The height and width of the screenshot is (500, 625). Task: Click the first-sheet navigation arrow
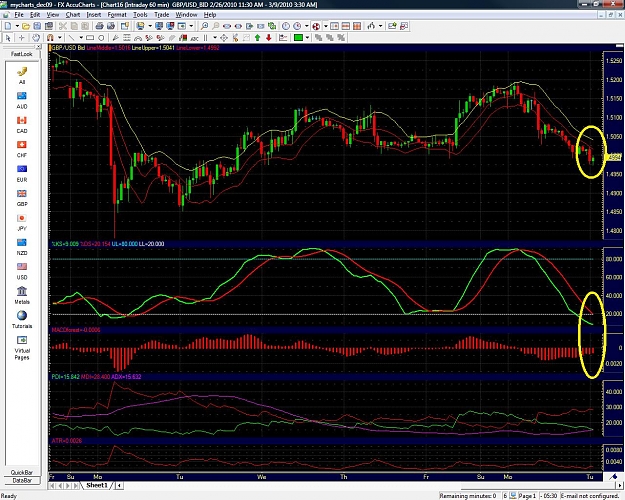(52, 486)
